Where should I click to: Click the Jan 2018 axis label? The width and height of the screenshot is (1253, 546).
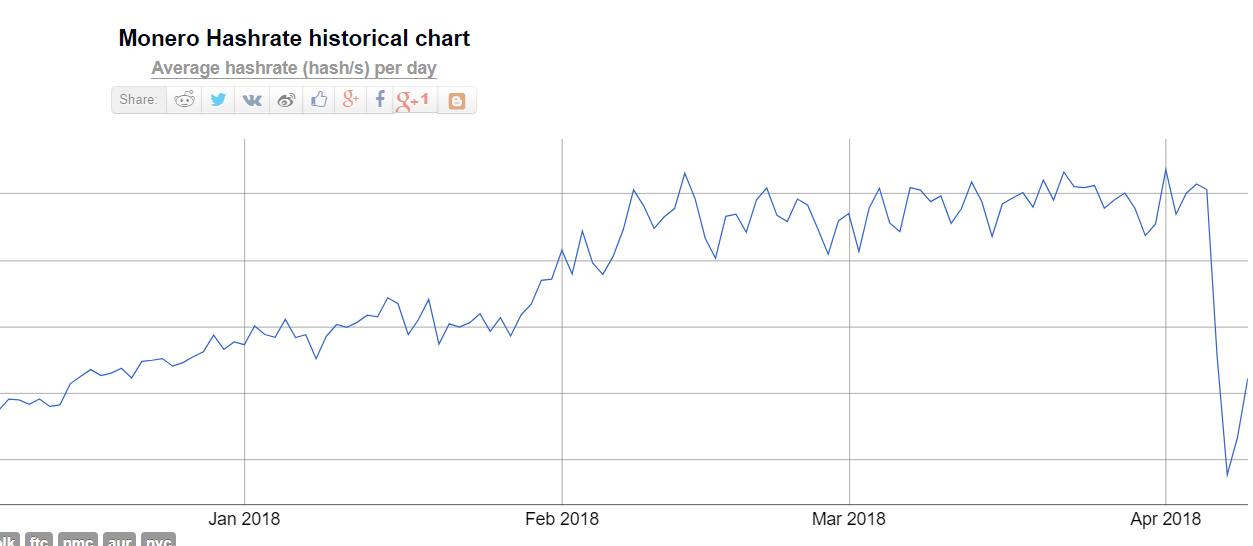244,519
